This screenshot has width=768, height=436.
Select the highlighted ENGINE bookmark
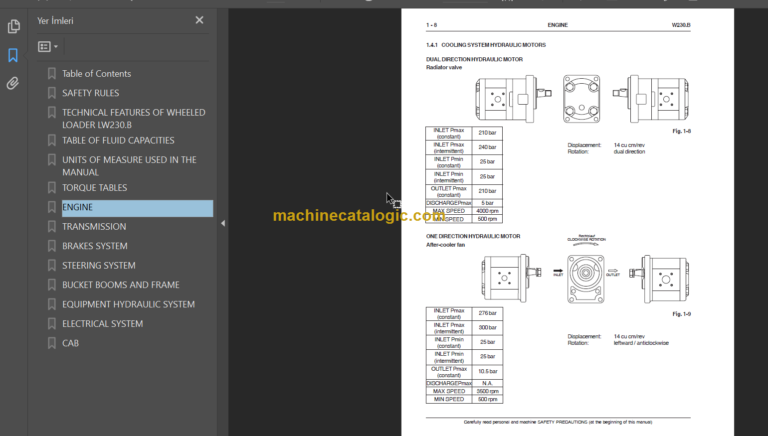click(137, 207)
